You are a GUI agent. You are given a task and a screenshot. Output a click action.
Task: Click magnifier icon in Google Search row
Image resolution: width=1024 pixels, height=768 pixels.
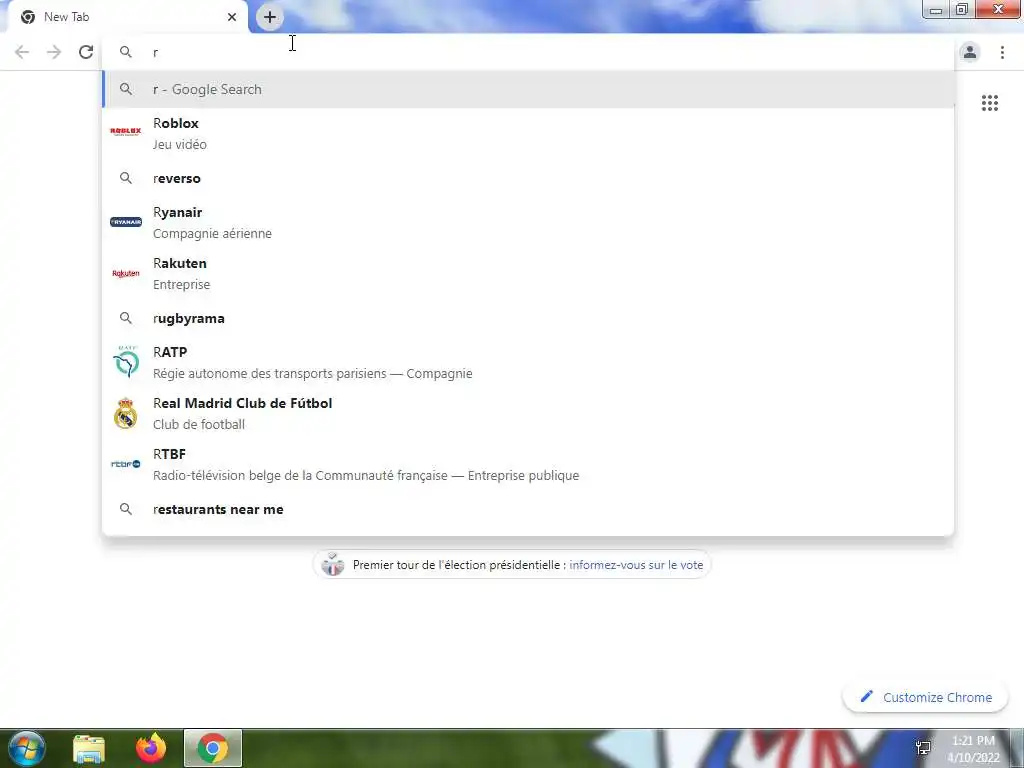(x=125, y=89)
